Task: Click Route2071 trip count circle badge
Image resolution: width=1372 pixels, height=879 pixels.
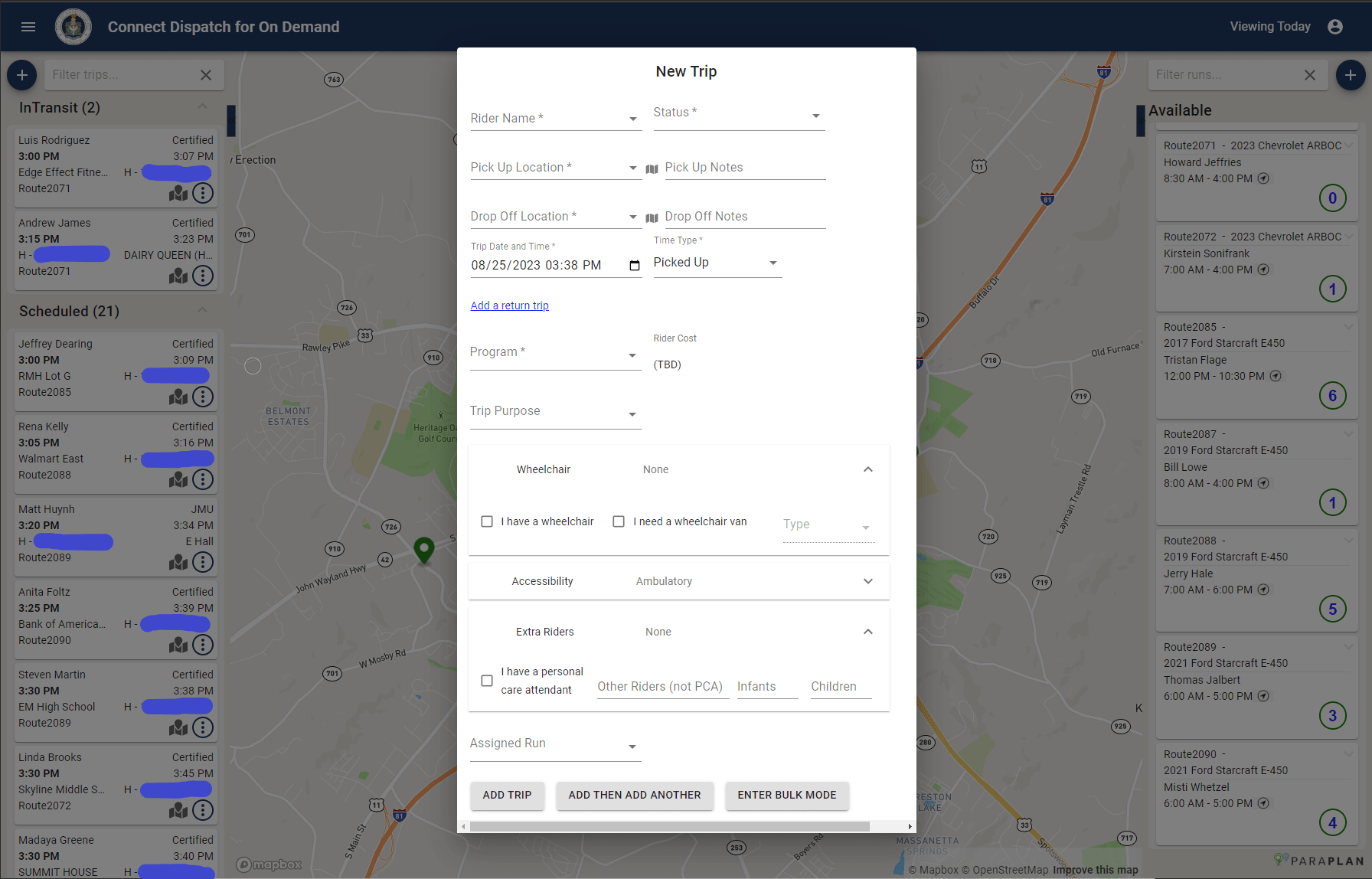Action: 1333,198
